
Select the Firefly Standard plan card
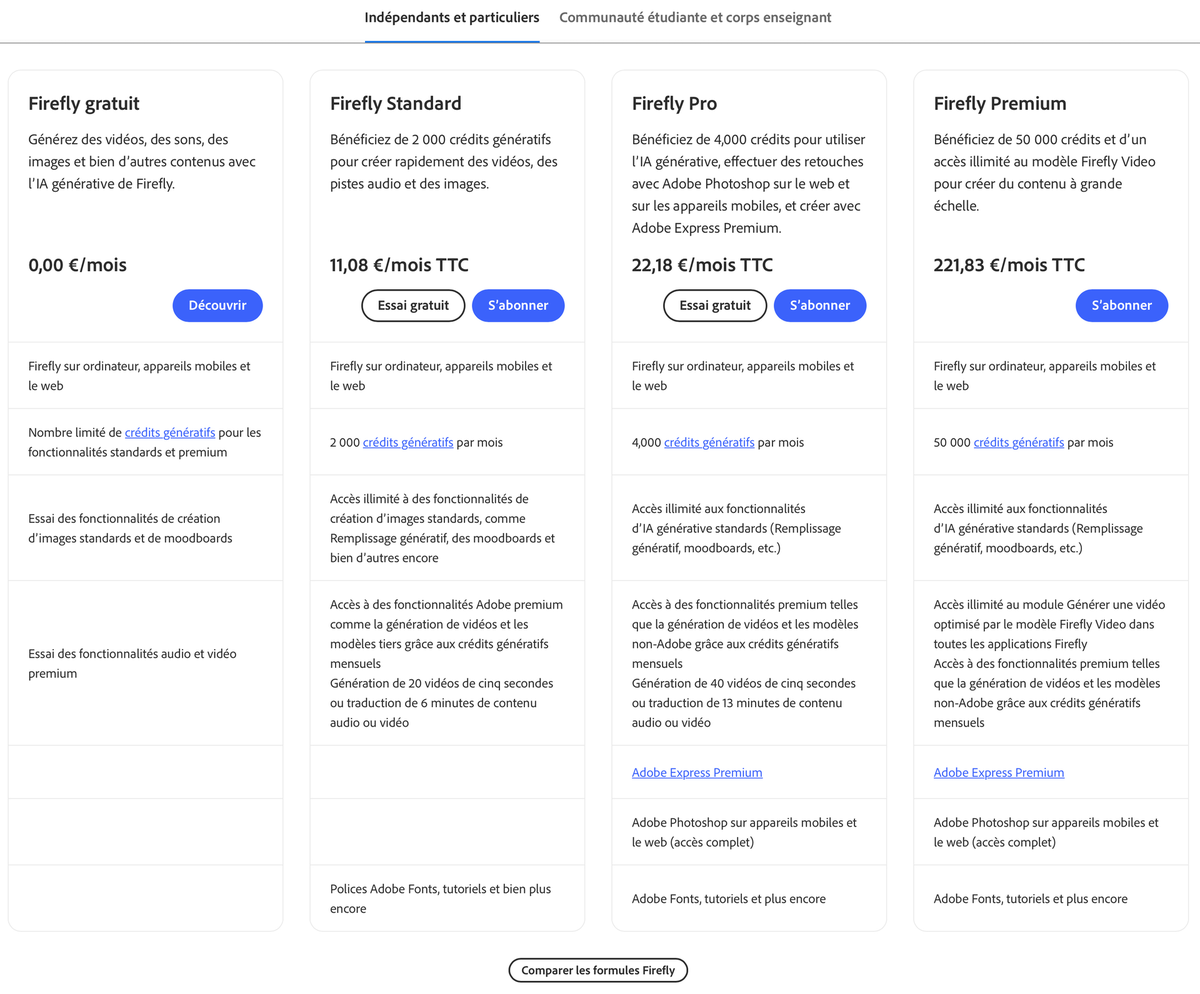tap(447, 103)
